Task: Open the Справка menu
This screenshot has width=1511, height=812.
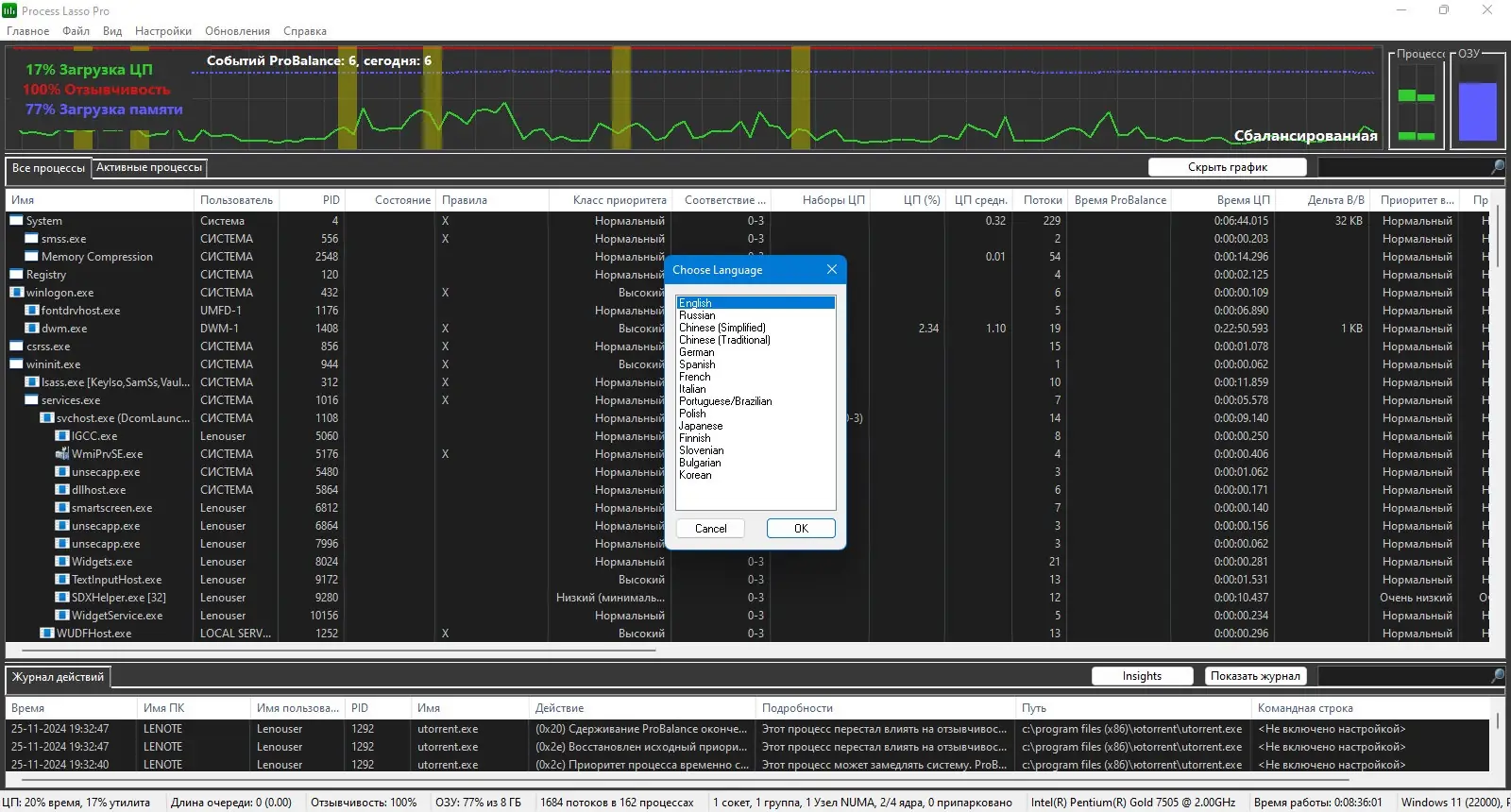Action: coord(305,31)
